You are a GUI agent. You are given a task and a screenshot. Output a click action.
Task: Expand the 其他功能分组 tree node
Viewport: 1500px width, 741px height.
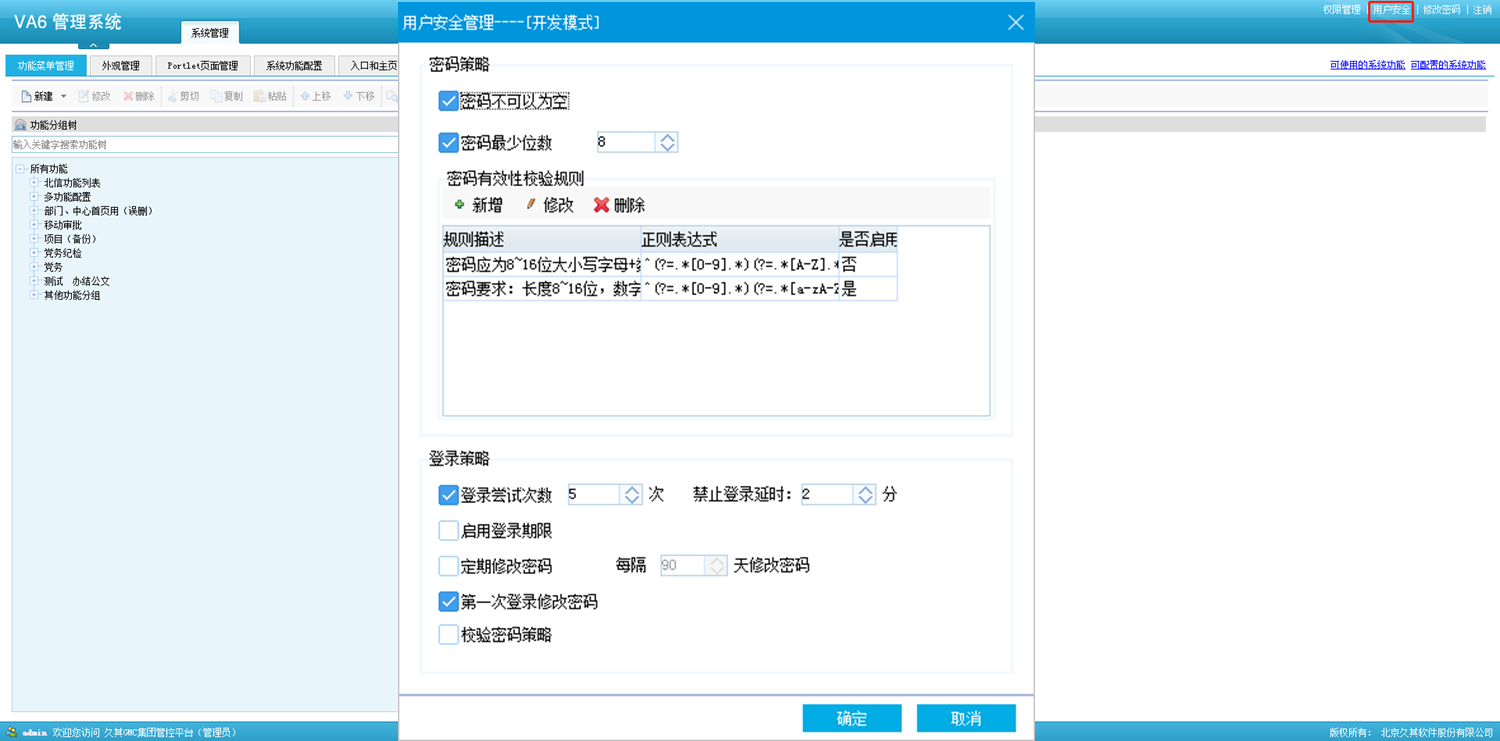point(34,295)
